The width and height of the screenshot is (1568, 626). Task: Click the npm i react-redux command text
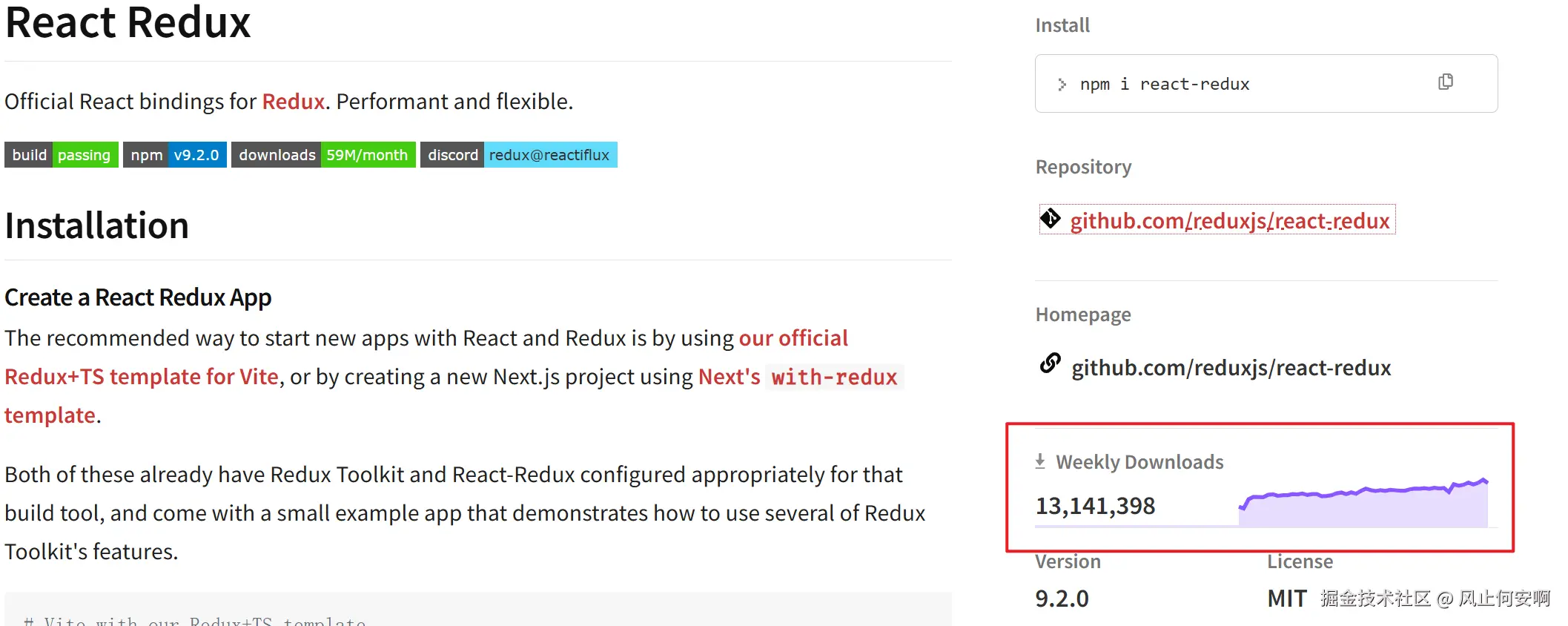1164,85
